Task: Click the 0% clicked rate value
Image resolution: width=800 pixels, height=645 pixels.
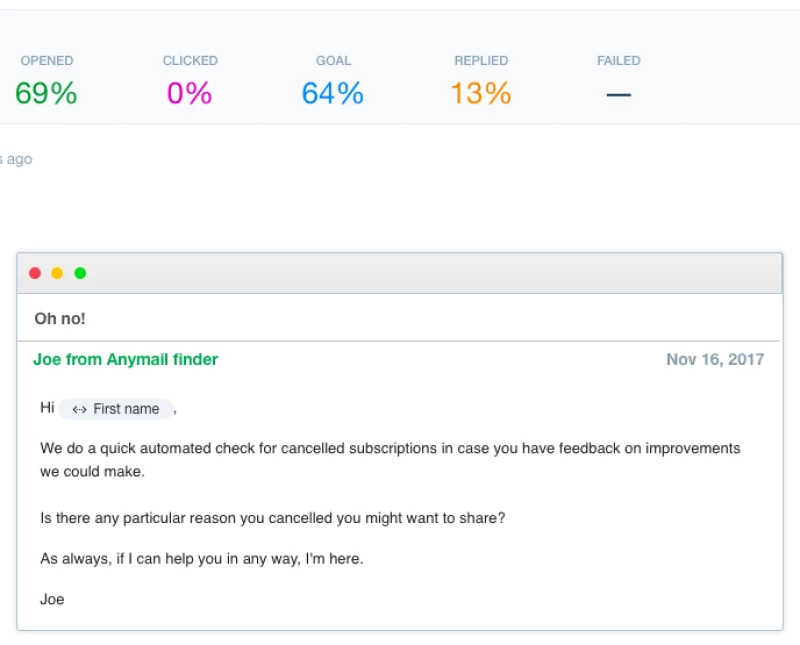Action: tap(190, 94)
